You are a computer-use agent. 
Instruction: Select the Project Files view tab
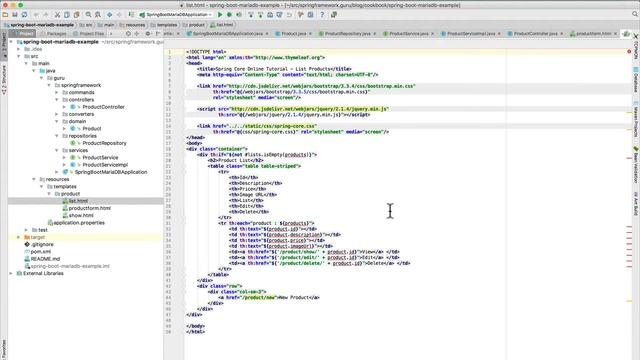(x=89, y=33)
